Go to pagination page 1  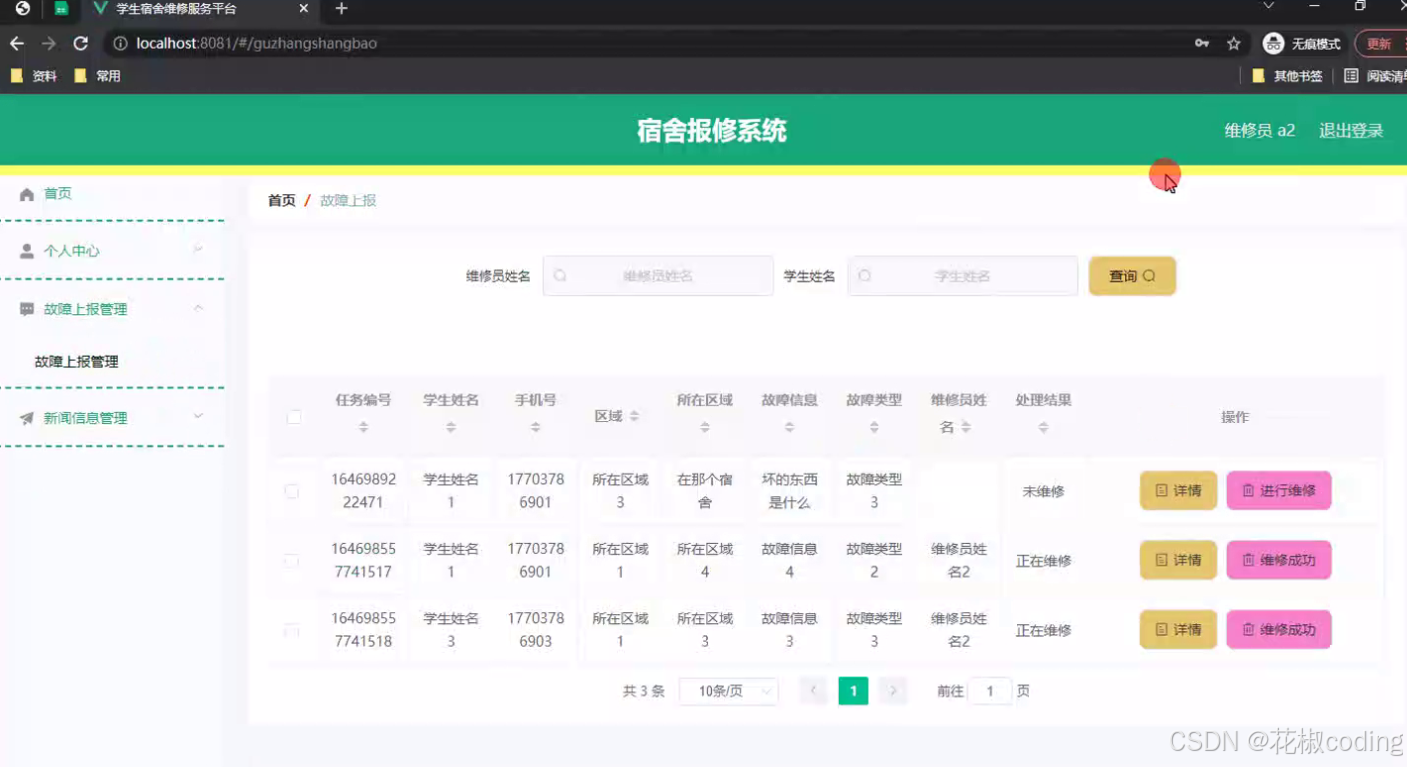pos(853,691)
